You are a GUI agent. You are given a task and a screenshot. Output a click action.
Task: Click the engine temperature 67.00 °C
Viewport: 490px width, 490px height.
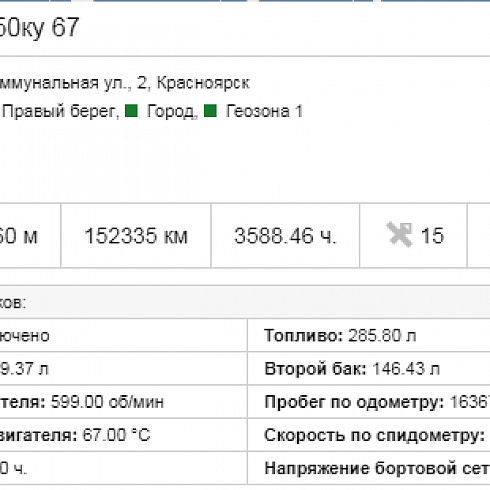pos(116,435)
